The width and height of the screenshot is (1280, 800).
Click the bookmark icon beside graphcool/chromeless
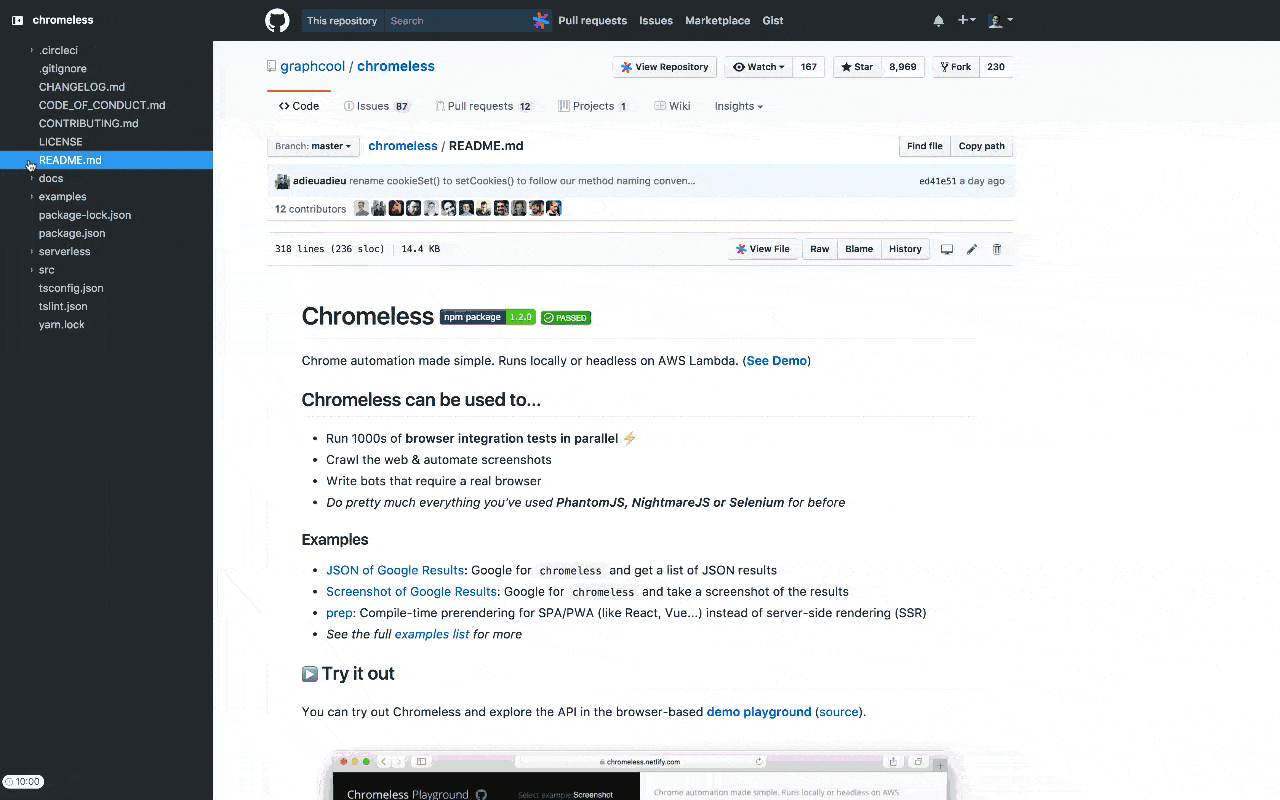tap(271, 66)
